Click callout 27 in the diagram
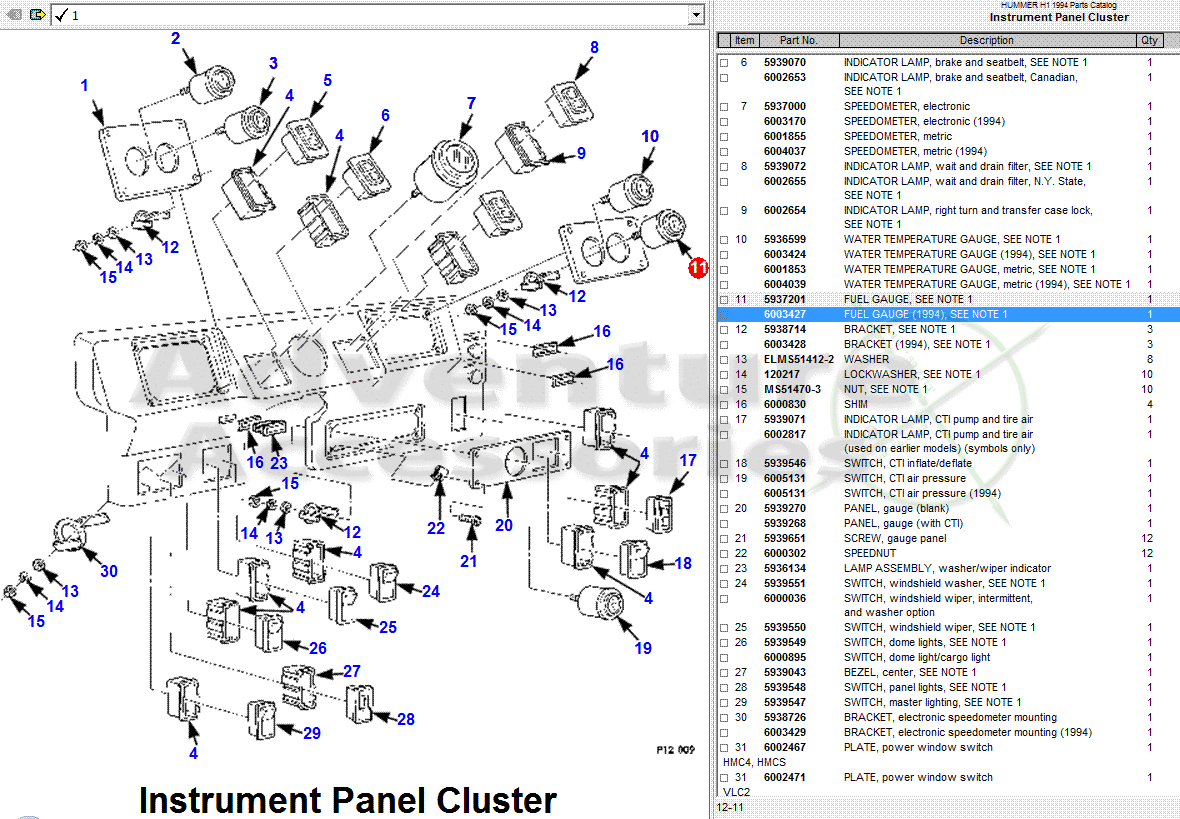The height and width of the screenshot is (819, 1180). point(351,671)
